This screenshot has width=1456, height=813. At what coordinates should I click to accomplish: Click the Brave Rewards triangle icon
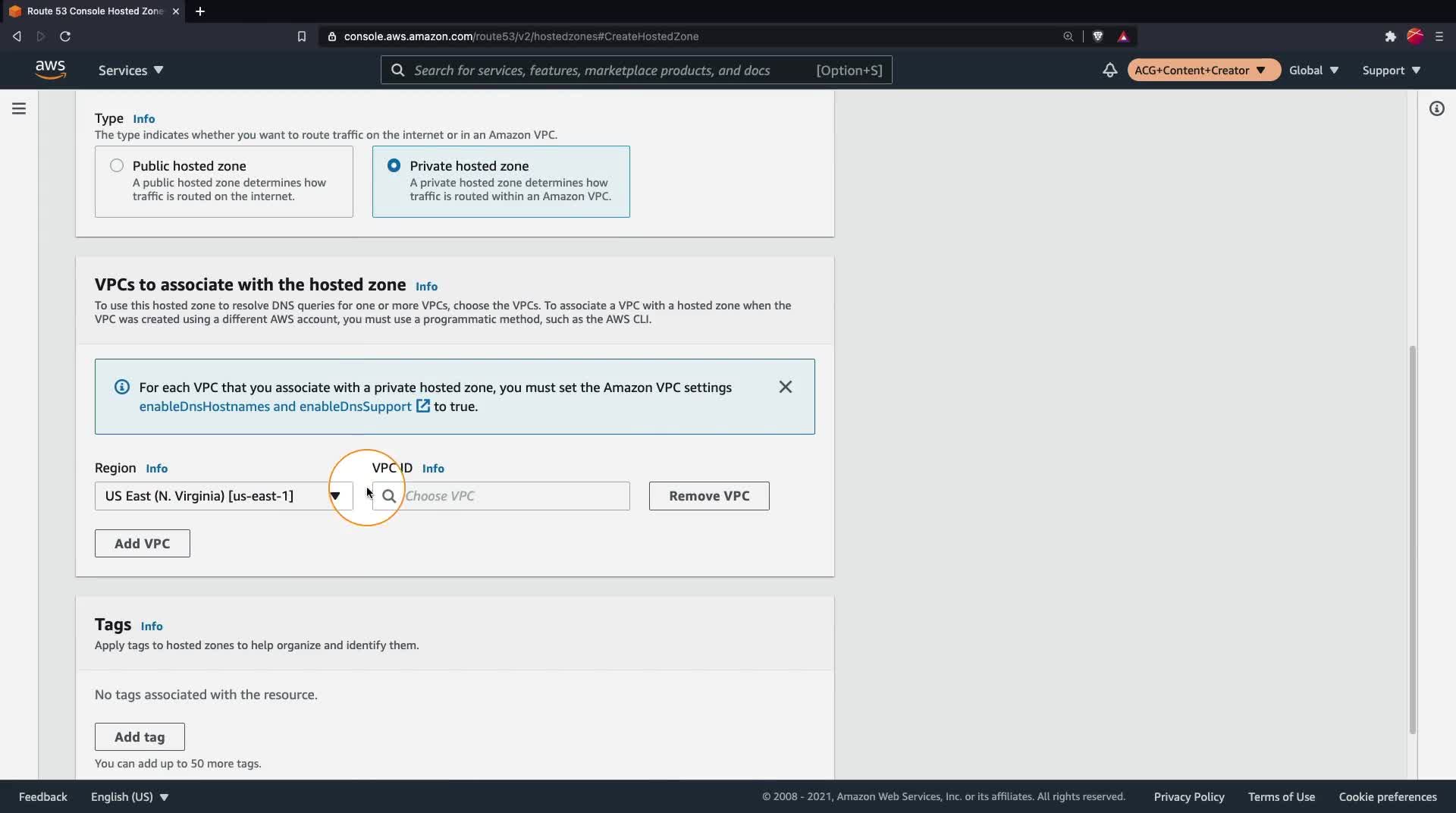[x=1123, y=36]
